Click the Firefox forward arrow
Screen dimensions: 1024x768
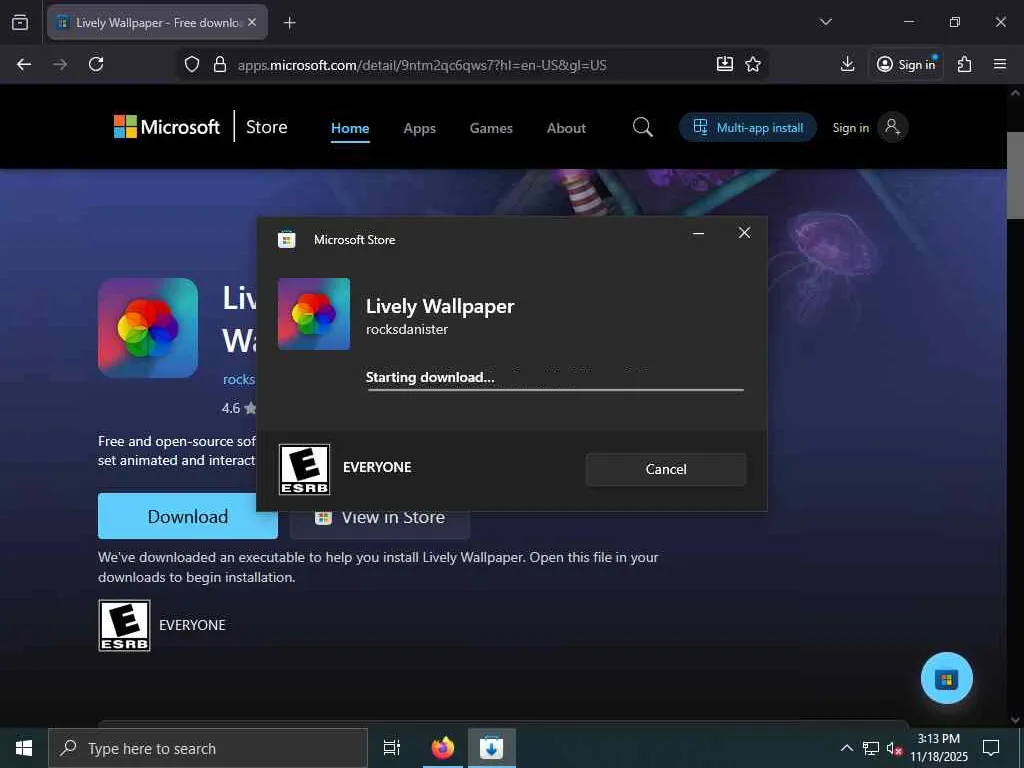click(60, 64)
